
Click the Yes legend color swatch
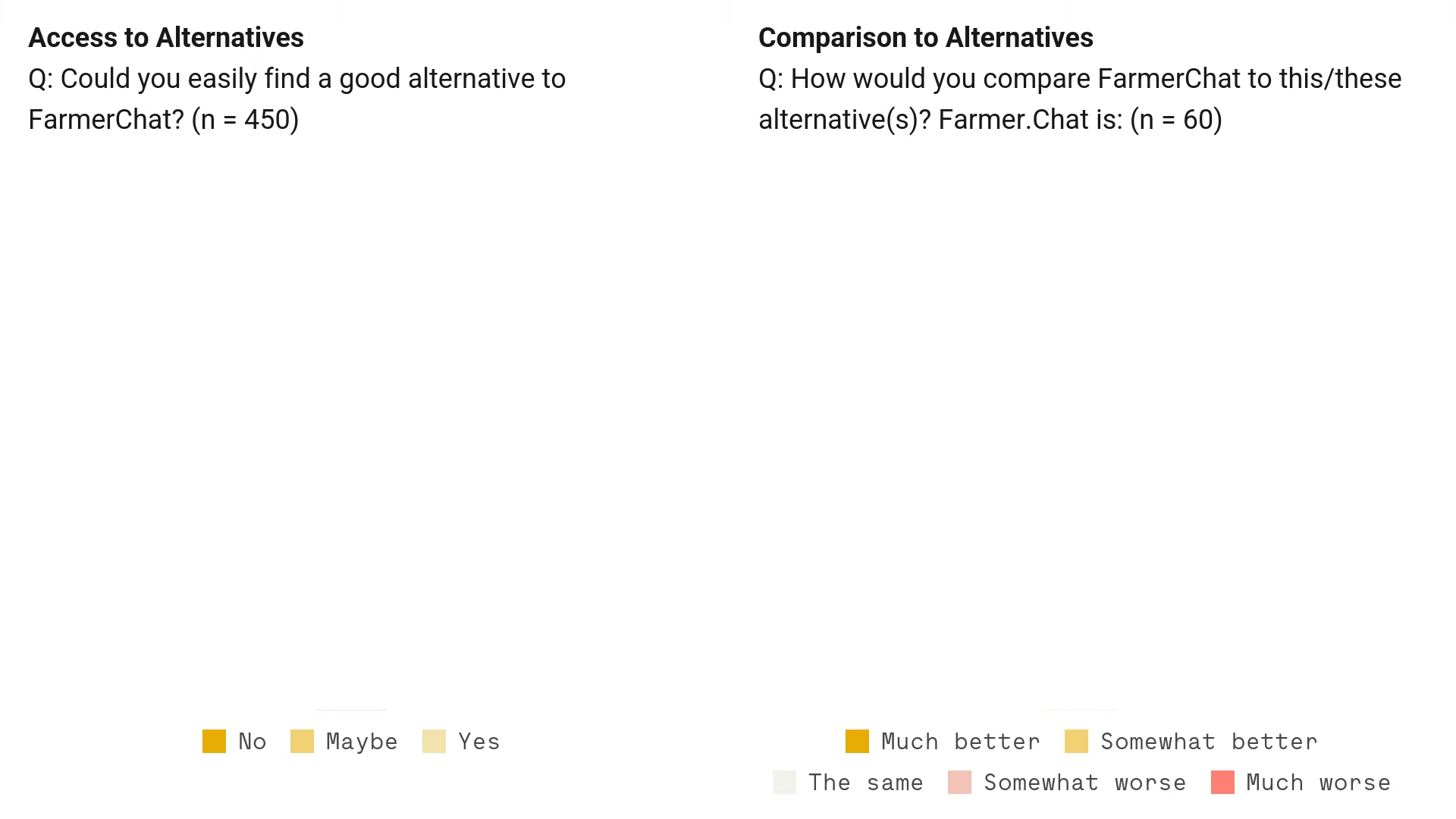click(x=434, y=742)
